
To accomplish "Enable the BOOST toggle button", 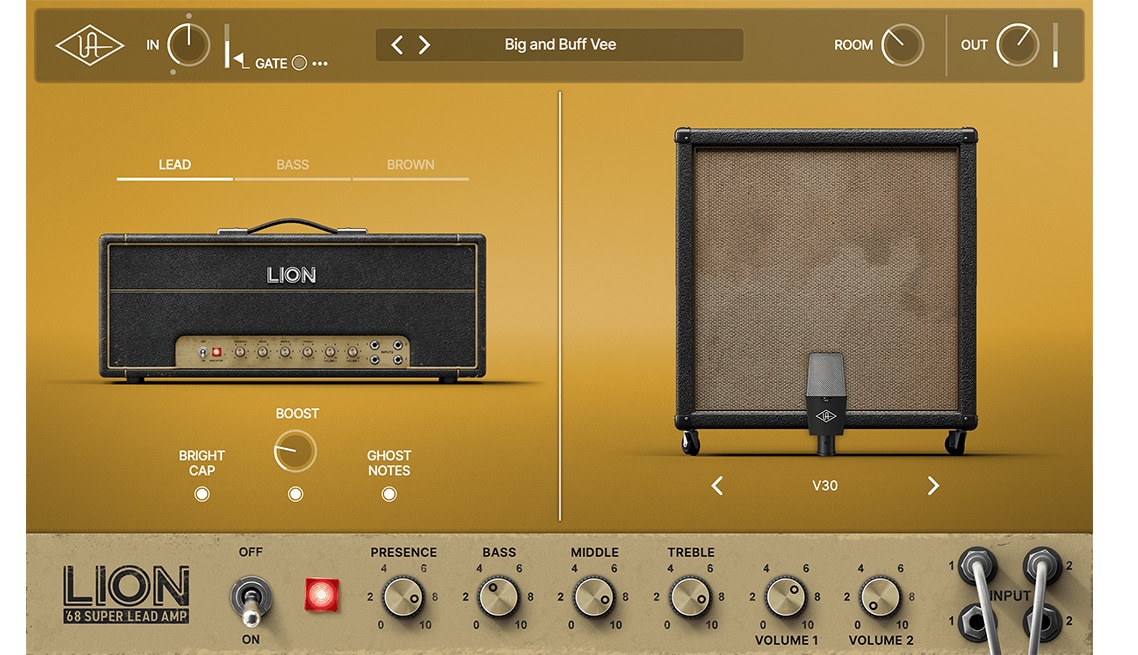I will [x=295, y=494].
